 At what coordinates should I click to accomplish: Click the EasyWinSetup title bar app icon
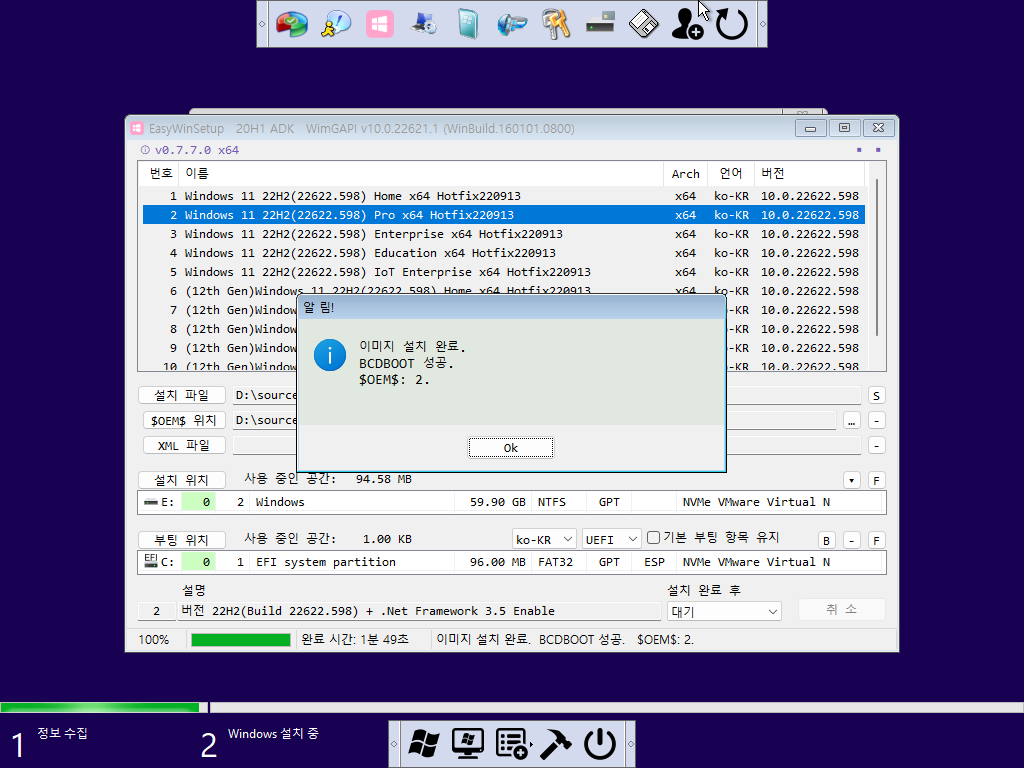(136, 129)
